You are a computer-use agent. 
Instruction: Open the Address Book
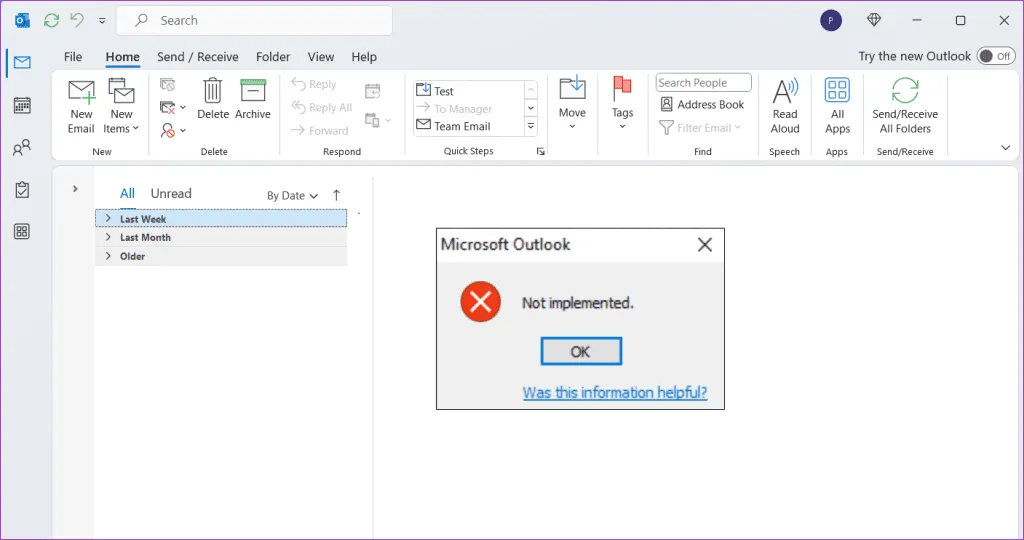coord(702,105)
